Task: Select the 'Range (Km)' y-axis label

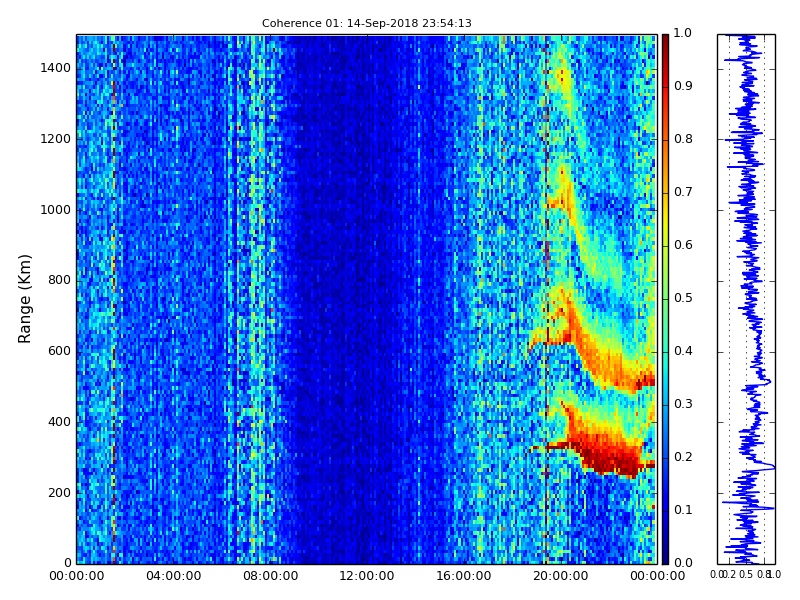Action: pyautogui.click(x=24, y=299)
